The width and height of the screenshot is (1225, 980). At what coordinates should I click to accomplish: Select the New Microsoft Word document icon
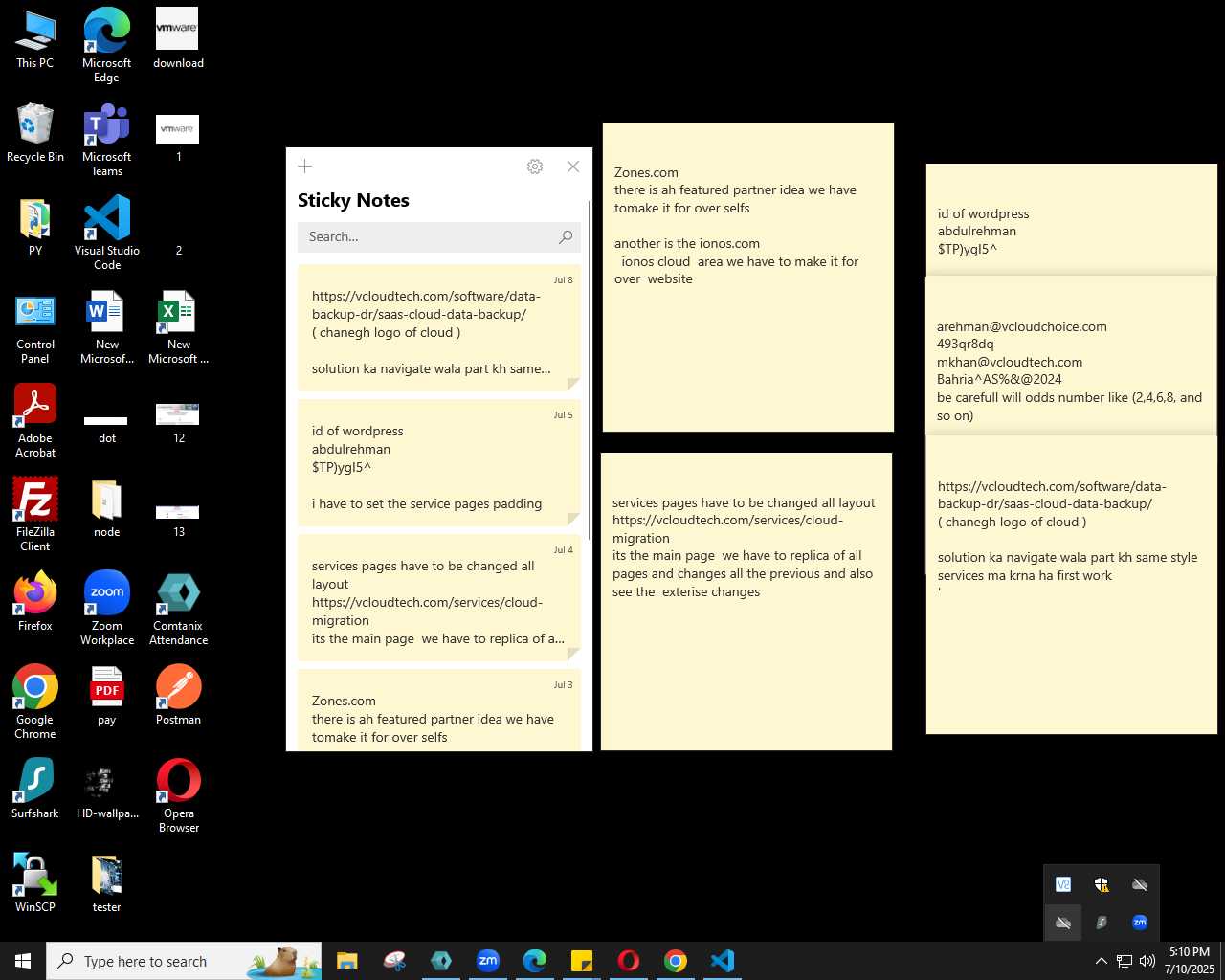pyautogui.click(x=107, y=327)
